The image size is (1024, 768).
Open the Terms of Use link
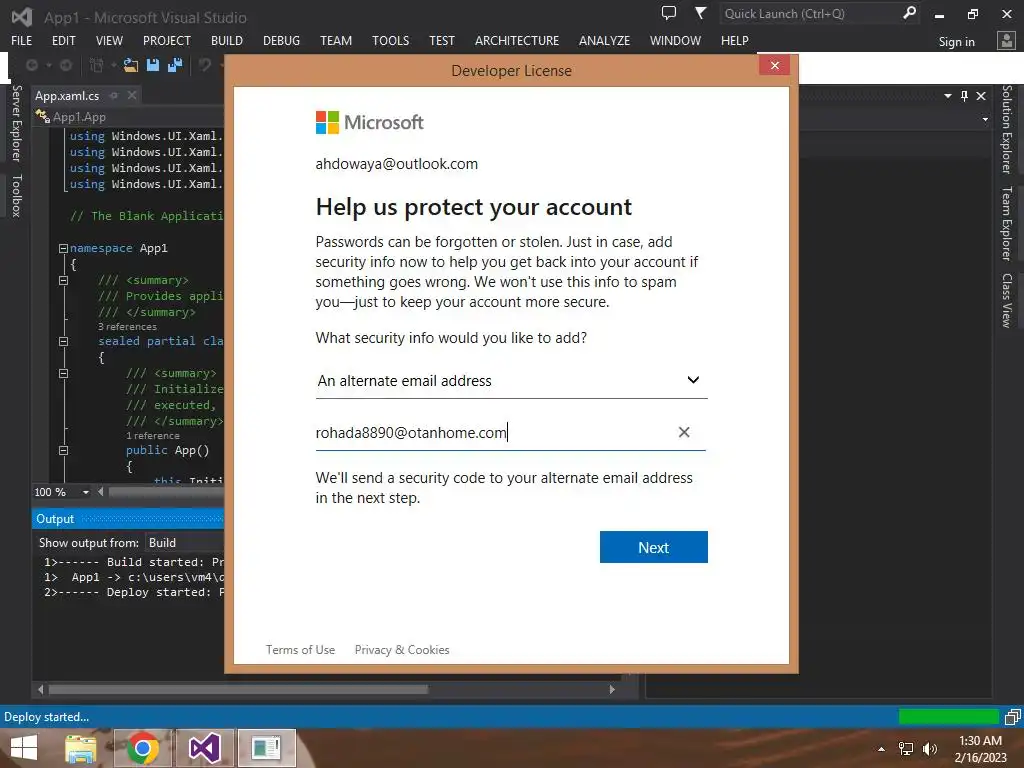(300, 650)
